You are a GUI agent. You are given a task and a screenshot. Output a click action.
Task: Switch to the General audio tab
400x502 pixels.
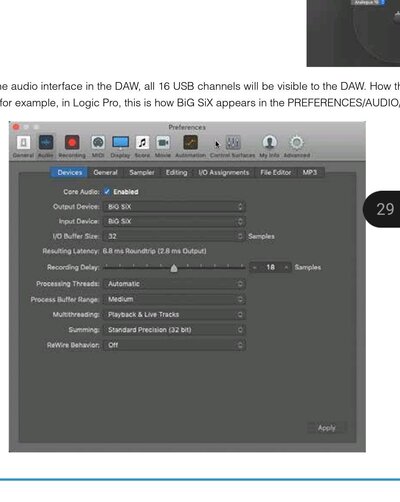(x=106, y=172)
